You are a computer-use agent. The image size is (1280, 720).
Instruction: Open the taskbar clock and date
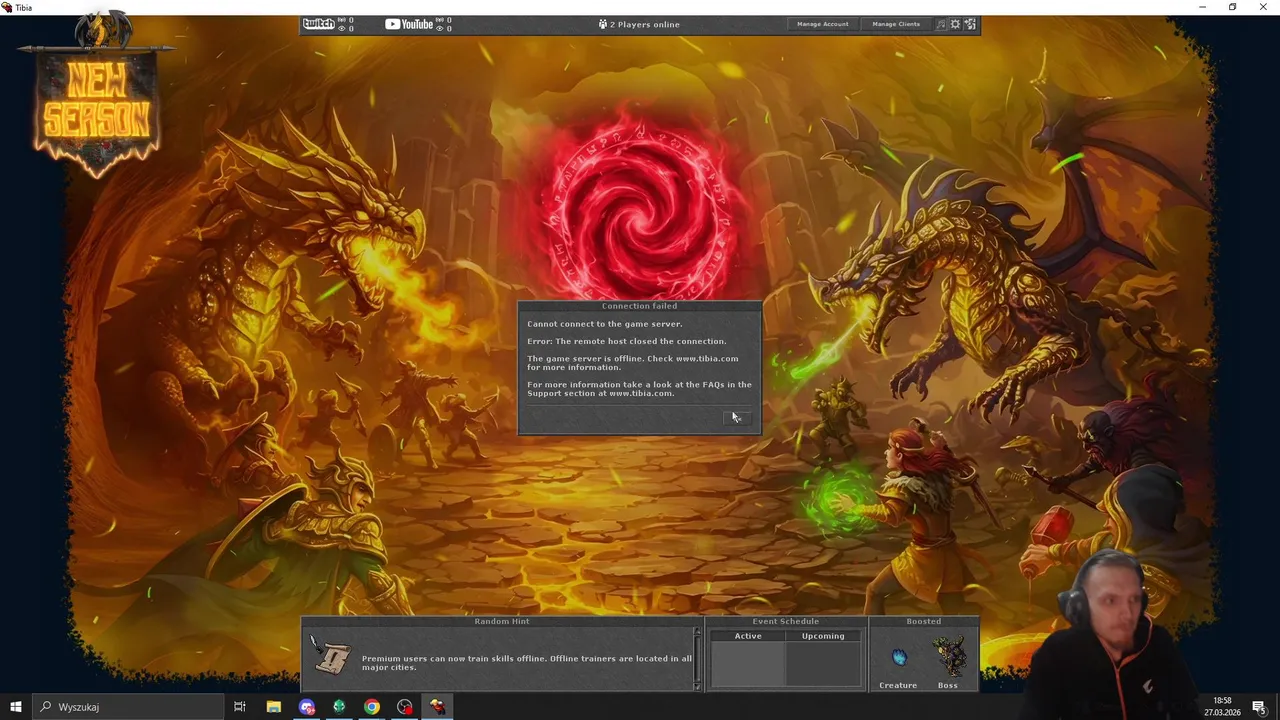point(1222,707)
